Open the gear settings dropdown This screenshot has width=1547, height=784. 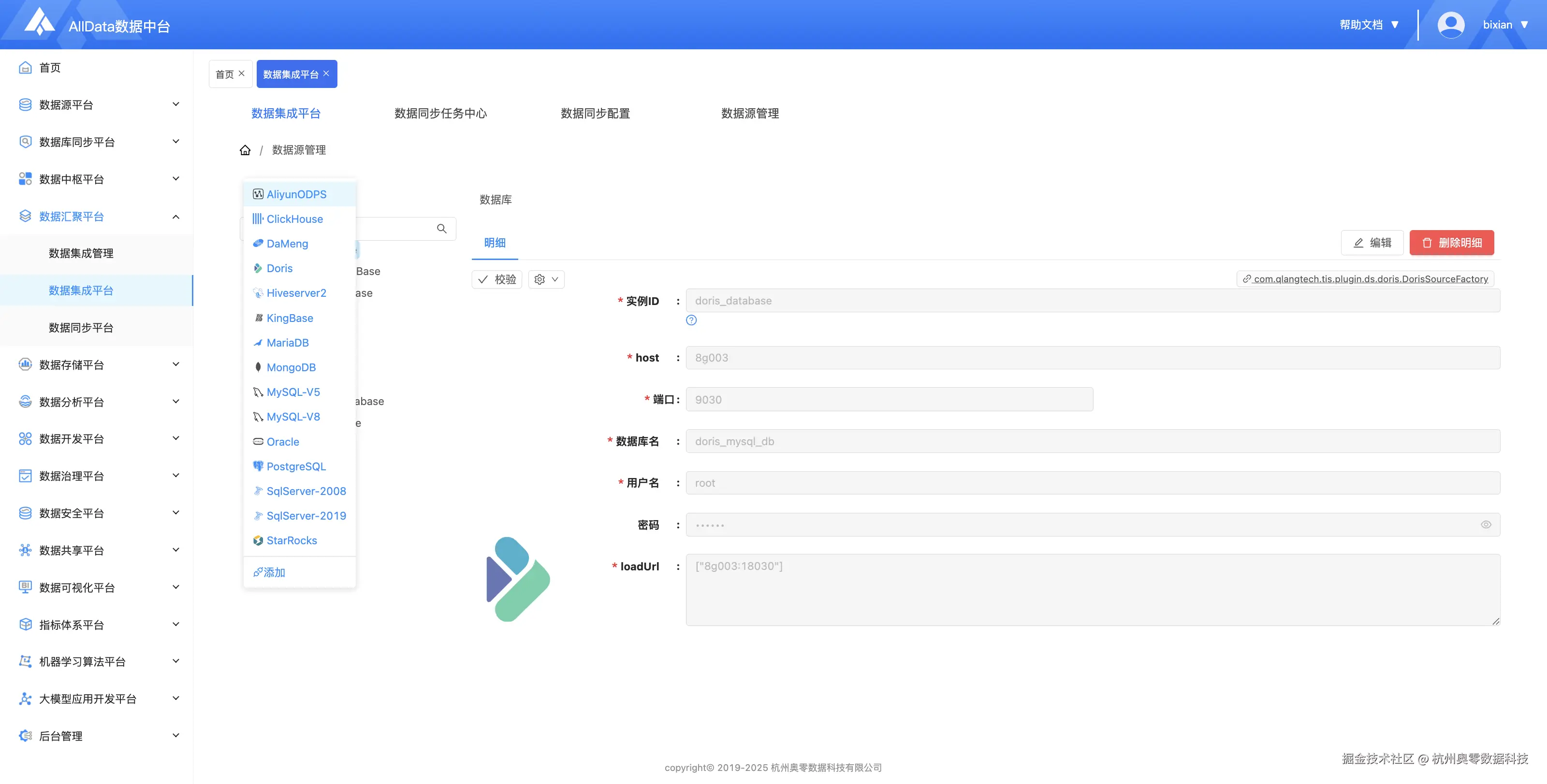(x=546, y=279)
